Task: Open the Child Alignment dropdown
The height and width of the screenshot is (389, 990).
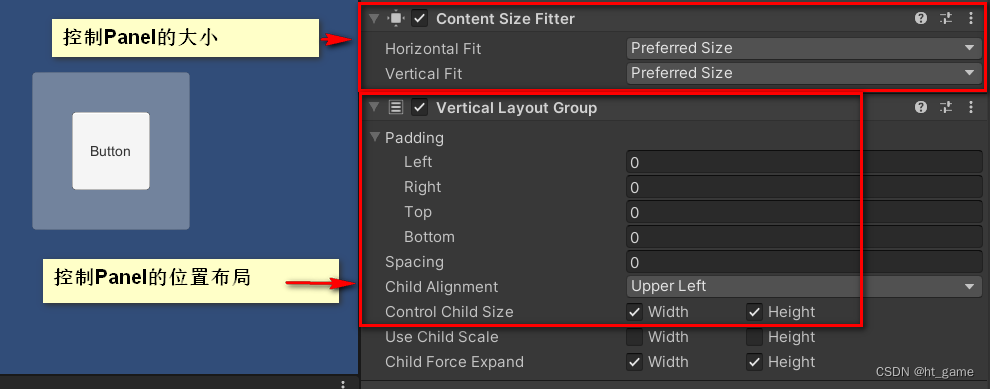Action: pos(804,287)
